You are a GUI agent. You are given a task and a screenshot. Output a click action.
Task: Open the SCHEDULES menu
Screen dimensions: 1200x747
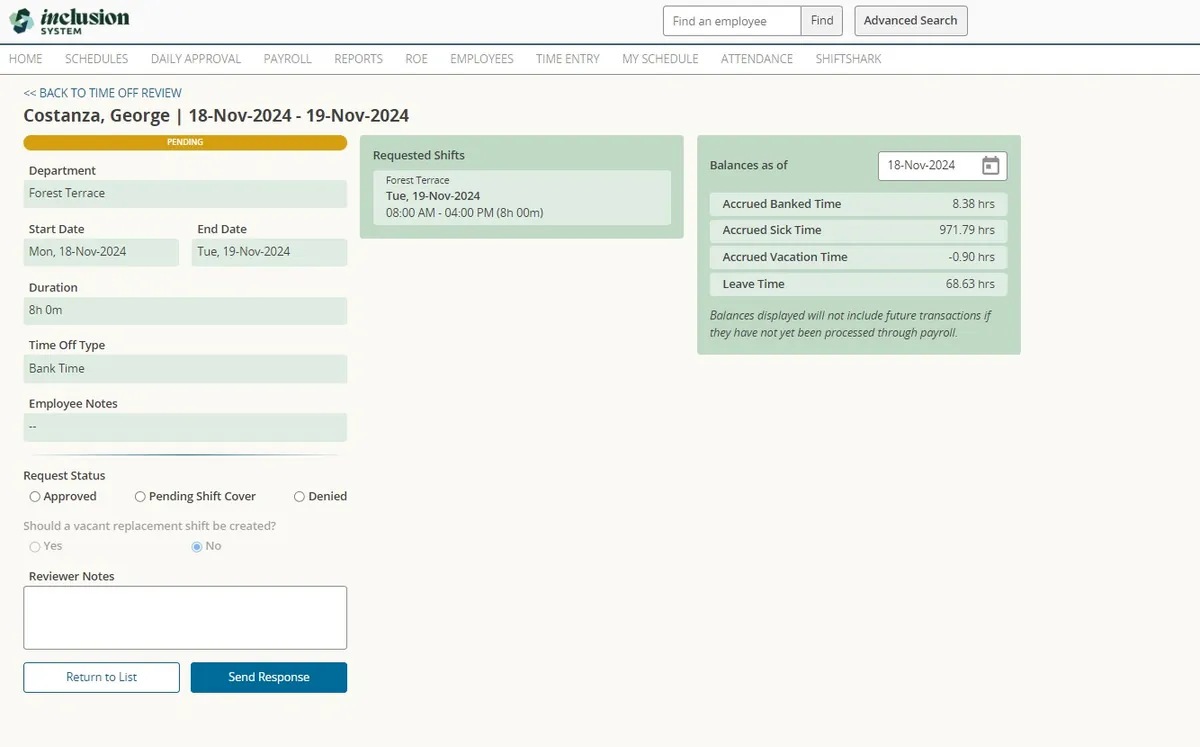(96, 59)
